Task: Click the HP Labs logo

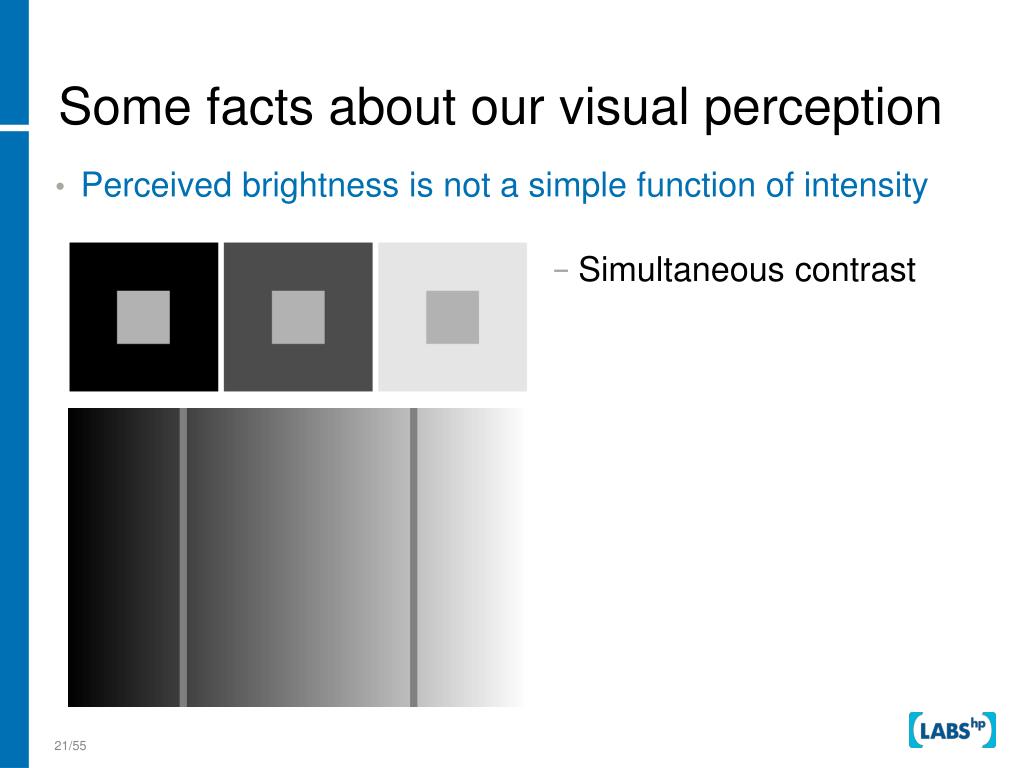Action: (952, 730)
